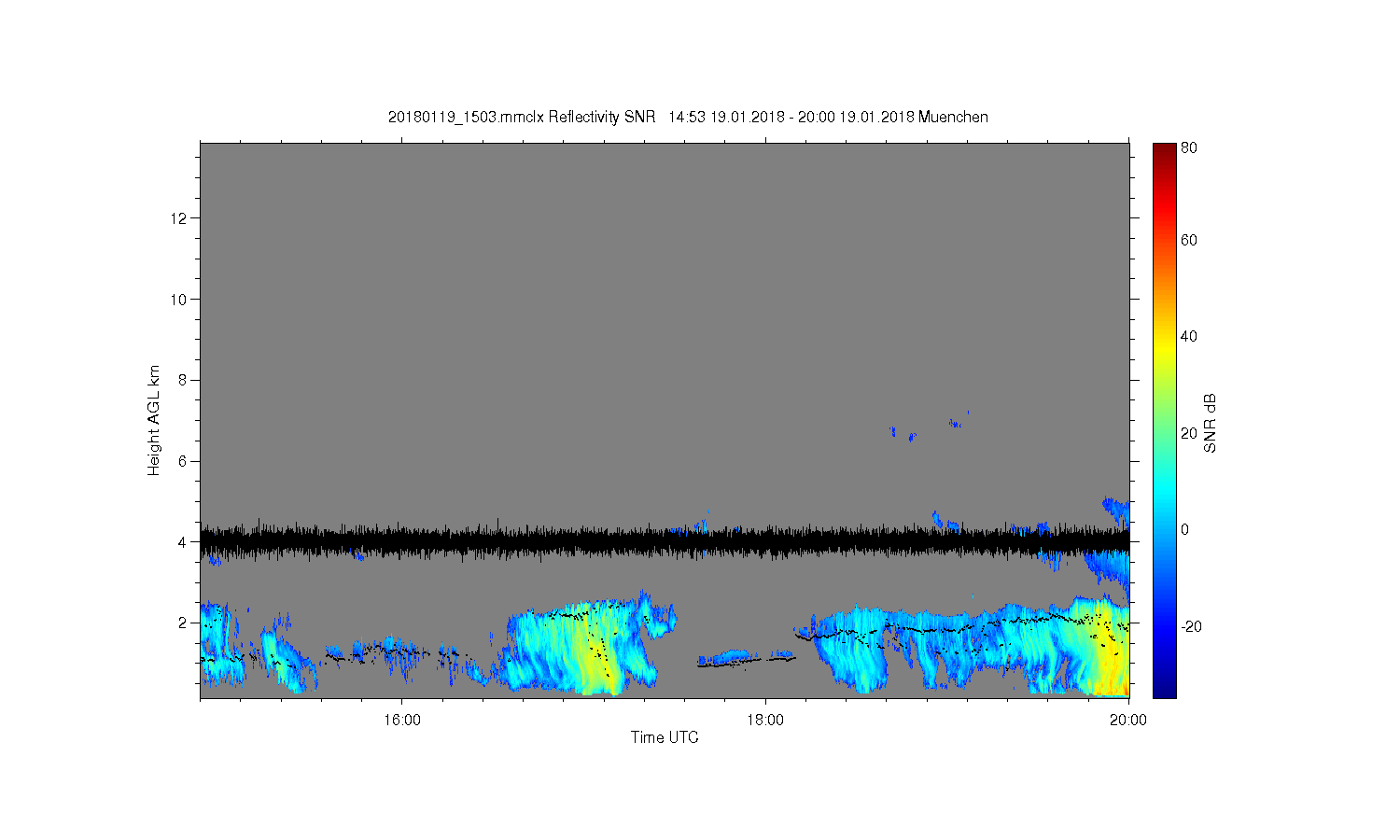Click the black noise band at 4 km
The height and width of the screenshot is (840, 1400).
665,540
